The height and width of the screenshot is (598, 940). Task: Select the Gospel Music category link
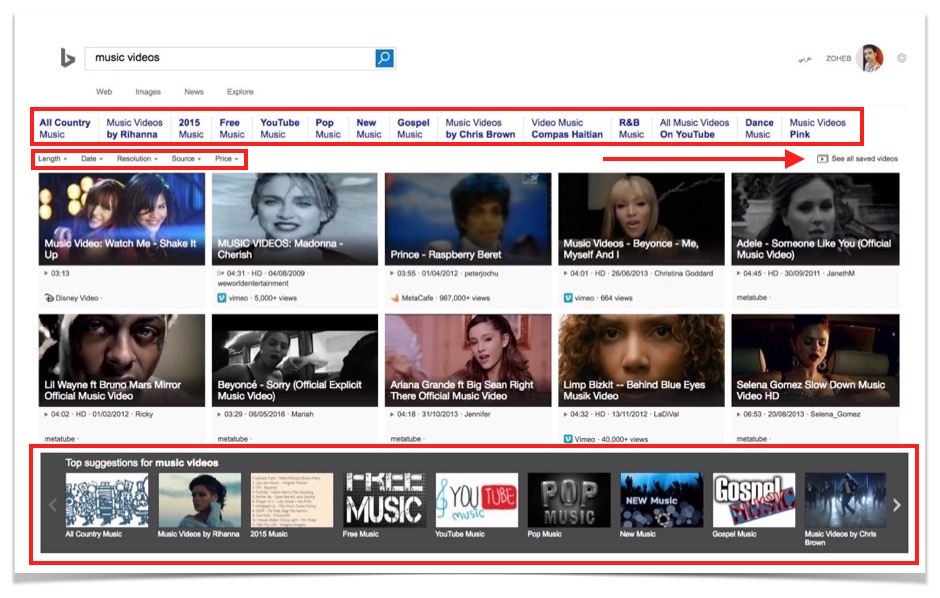click(x=413, y=129)
